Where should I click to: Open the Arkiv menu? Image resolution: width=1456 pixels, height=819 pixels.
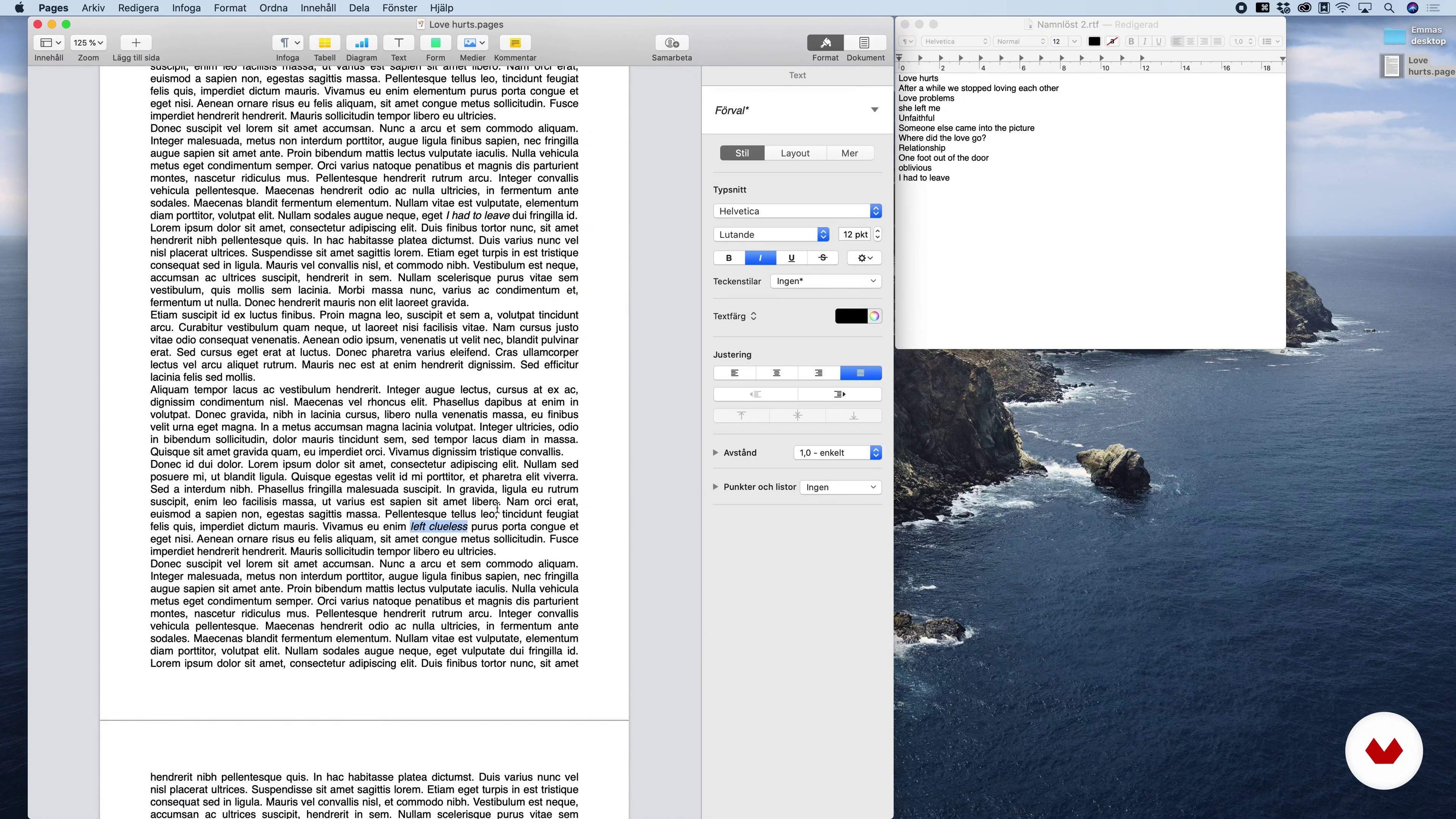pyautogui.click(x=93, y=8)
